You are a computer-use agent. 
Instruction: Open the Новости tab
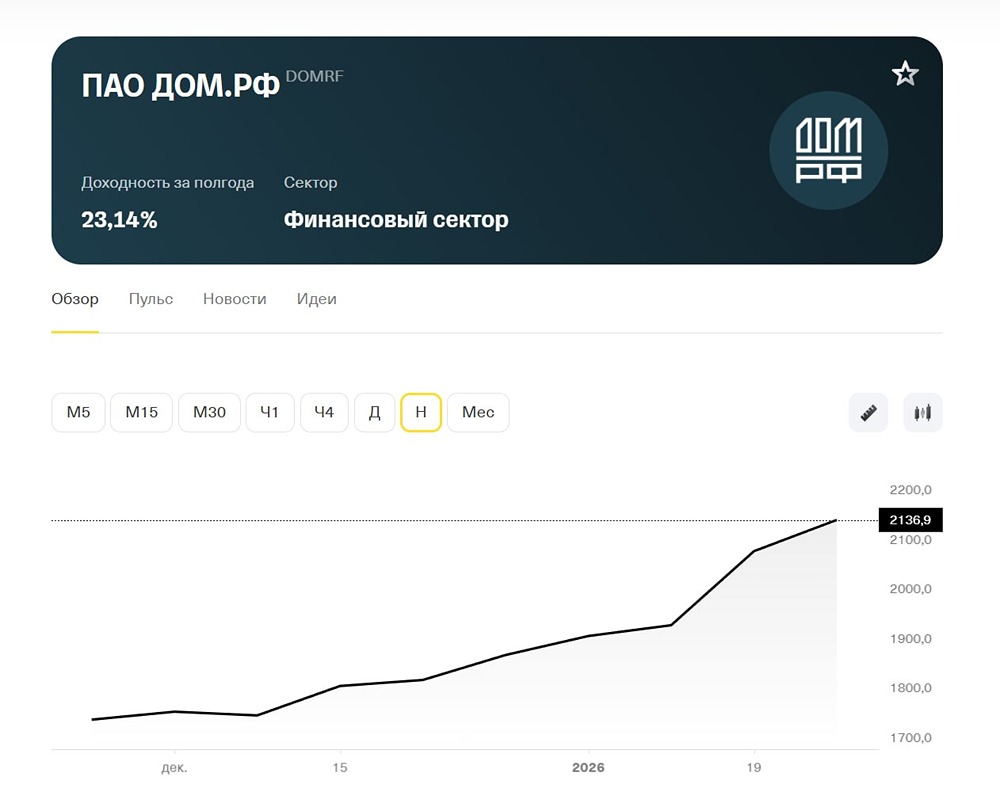coord(234,298)
